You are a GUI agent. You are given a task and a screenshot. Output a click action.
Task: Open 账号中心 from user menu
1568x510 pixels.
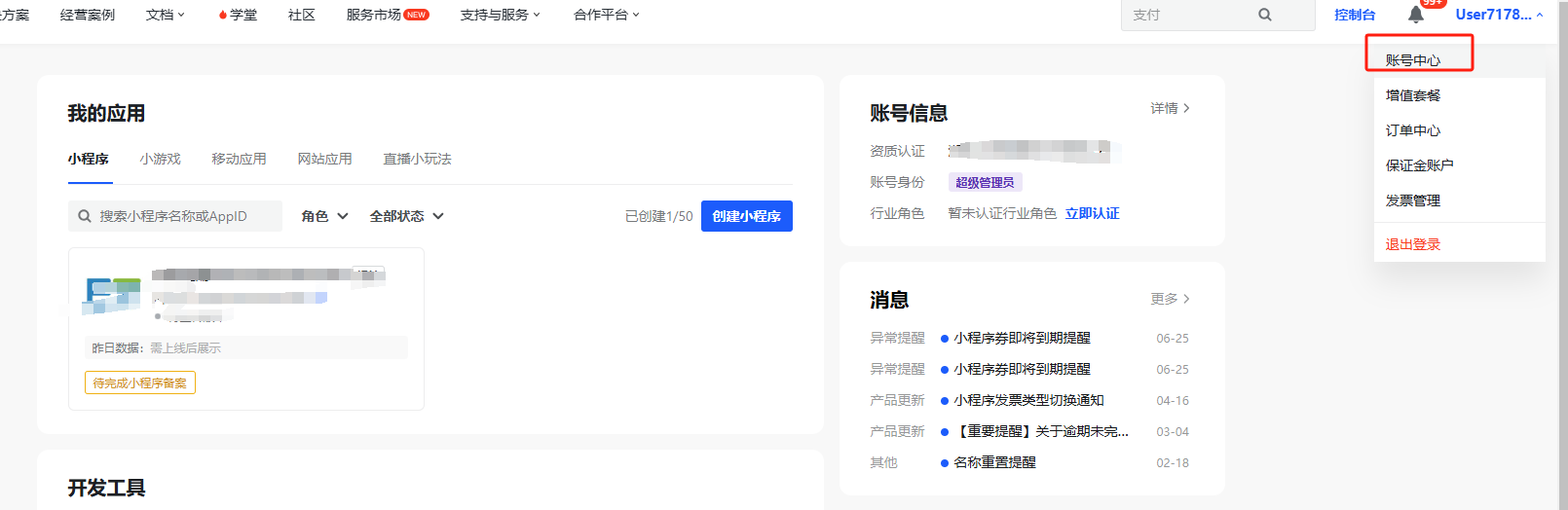coord(1412,60)
